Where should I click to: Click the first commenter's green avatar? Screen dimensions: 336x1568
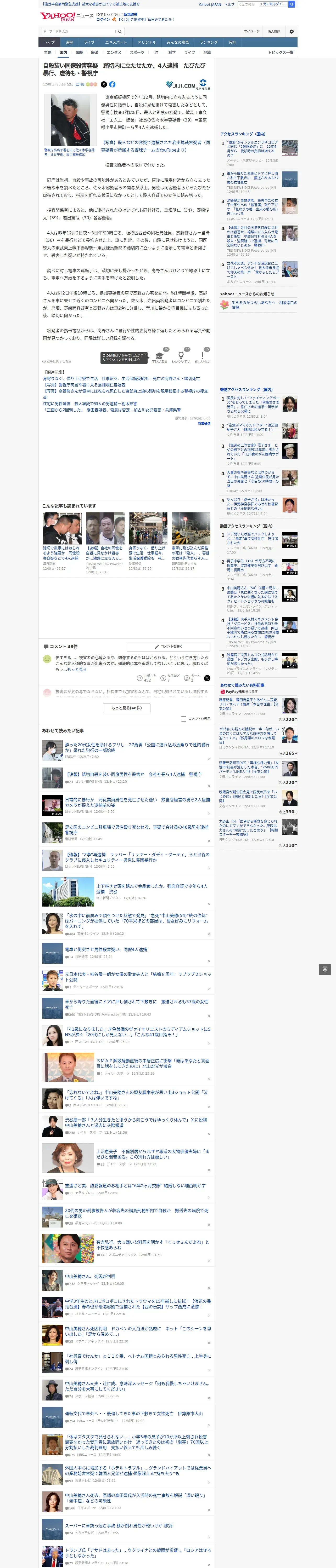click(x=47, y=659)
